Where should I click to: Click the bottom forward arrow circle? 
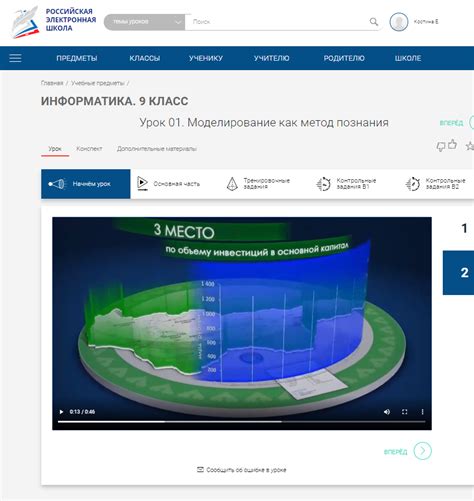422,451
